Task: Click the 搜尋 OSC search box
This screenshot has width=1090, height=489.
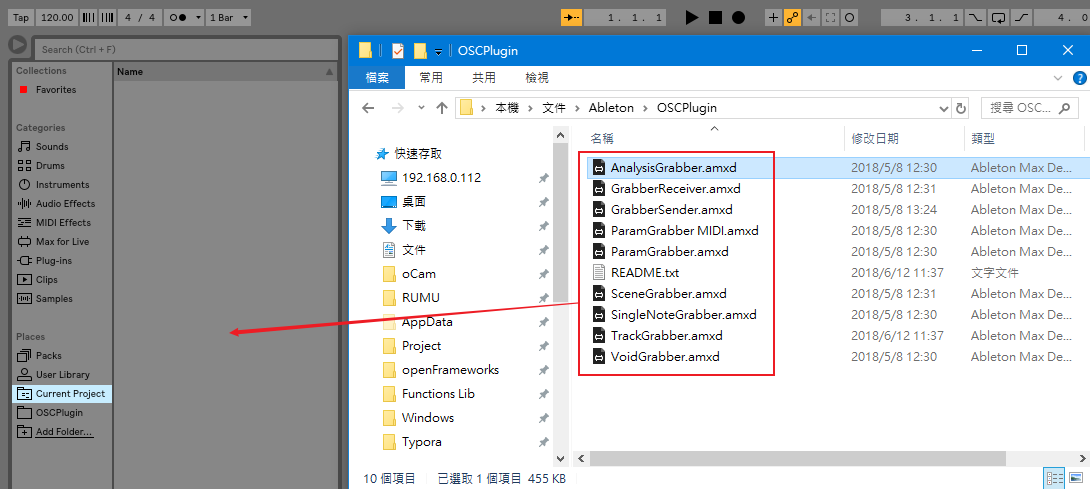Action: (x=1030, y=108)
